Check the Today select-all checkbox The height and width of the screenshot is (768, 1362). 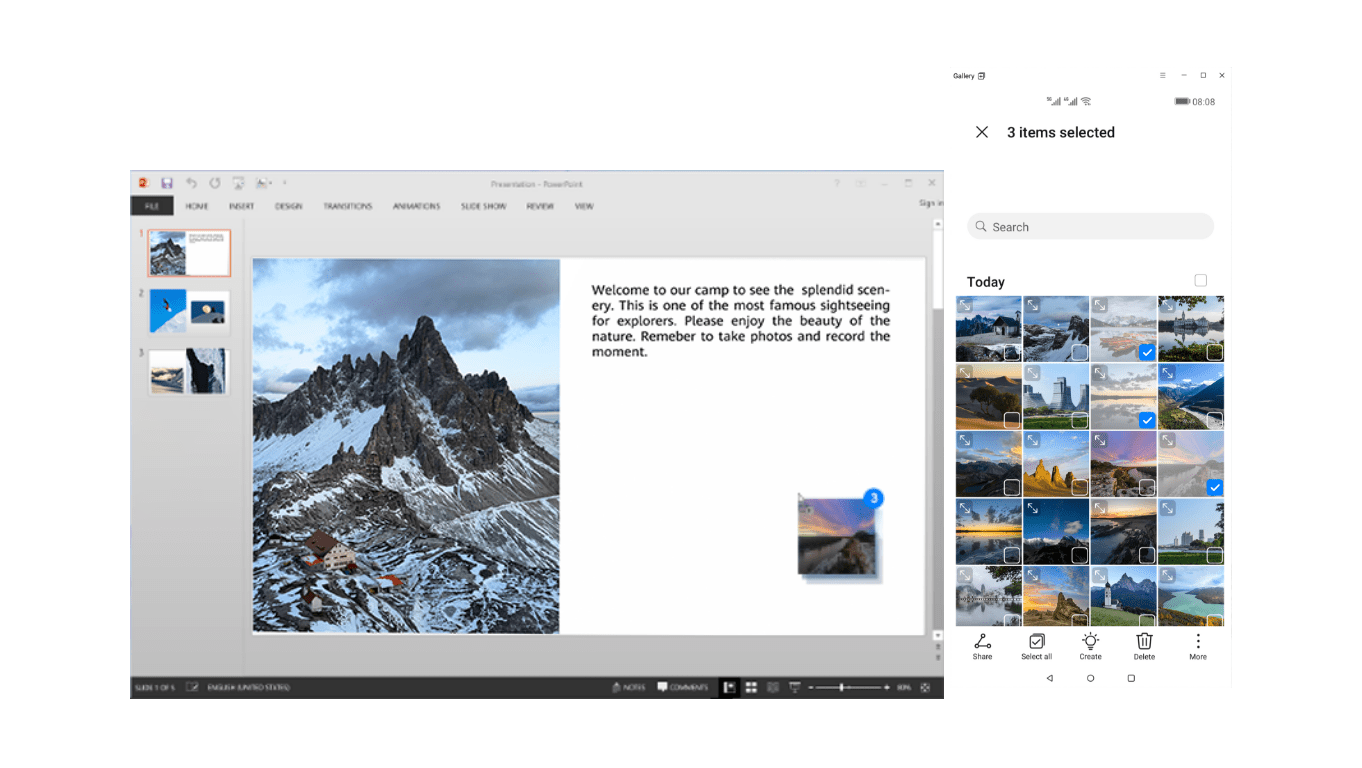pyautogui.click(x=1200, y=281)
